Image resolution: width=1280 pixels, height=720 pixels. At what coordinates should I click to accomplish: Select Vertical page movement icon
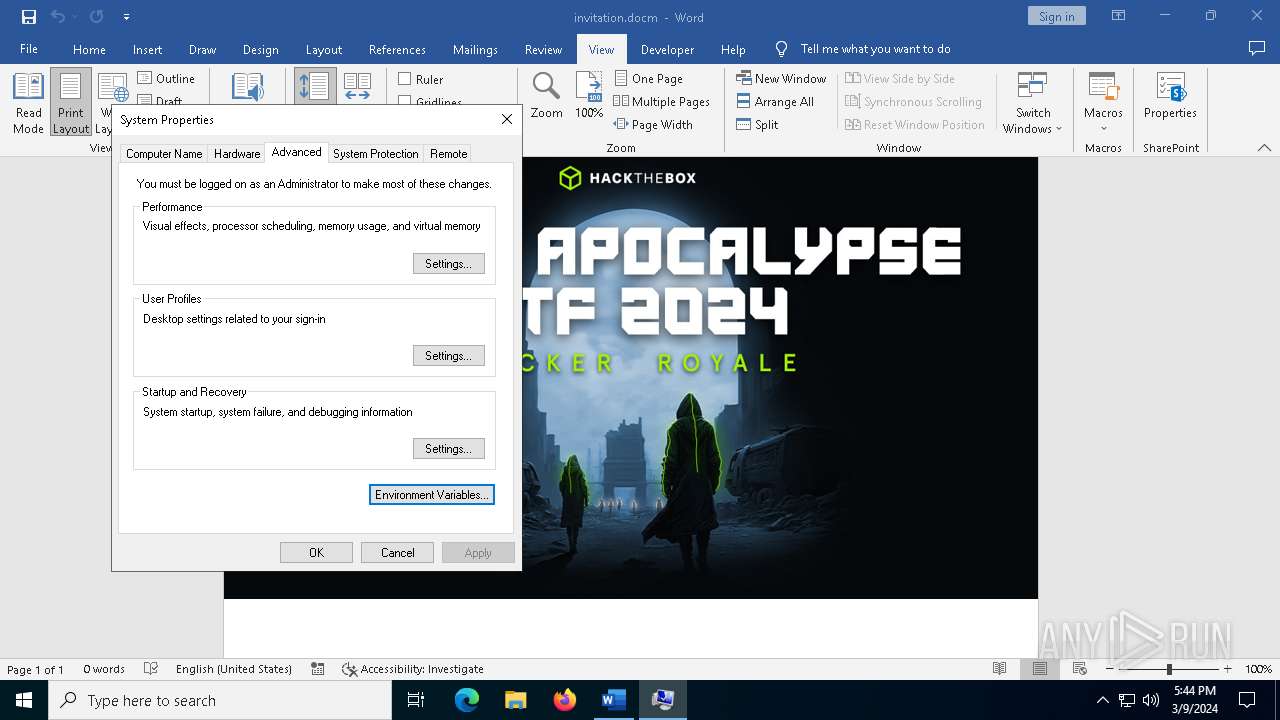pos(314,87)
